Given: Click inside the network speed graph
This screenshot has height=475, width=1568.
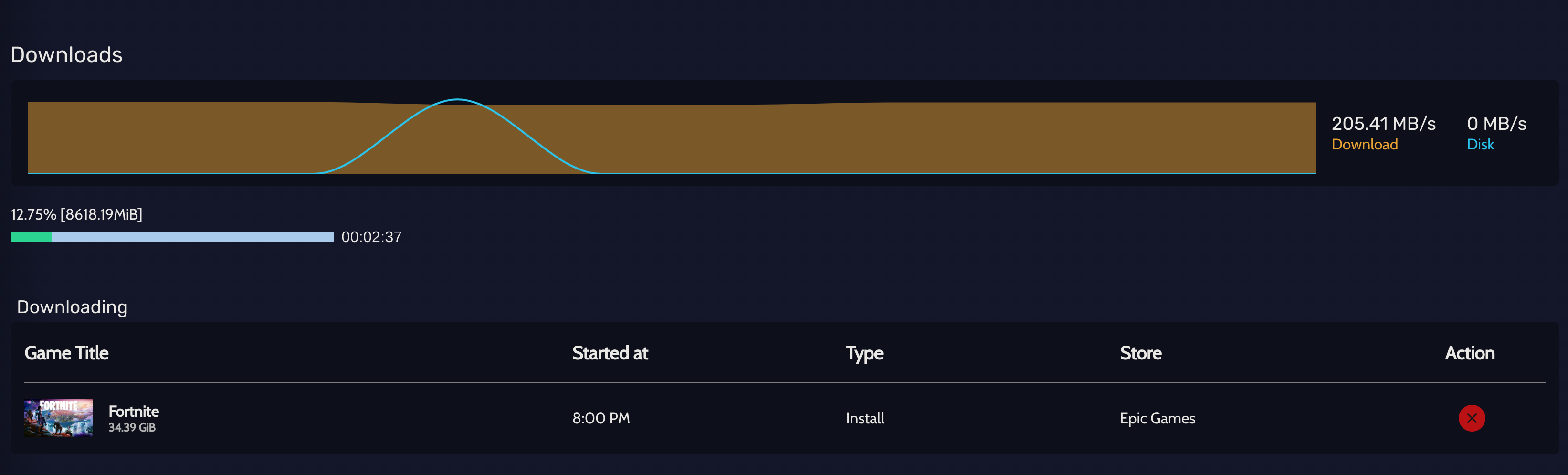Looking at the screenshot, I should pyautogui.click(x=670, y=137).
